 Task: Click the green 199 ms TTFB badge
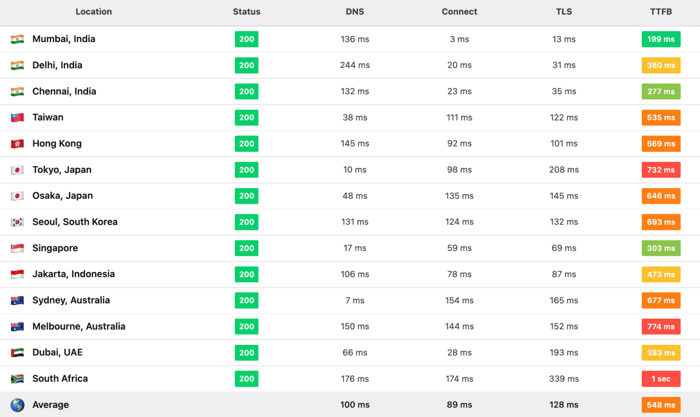pos(660,39)
